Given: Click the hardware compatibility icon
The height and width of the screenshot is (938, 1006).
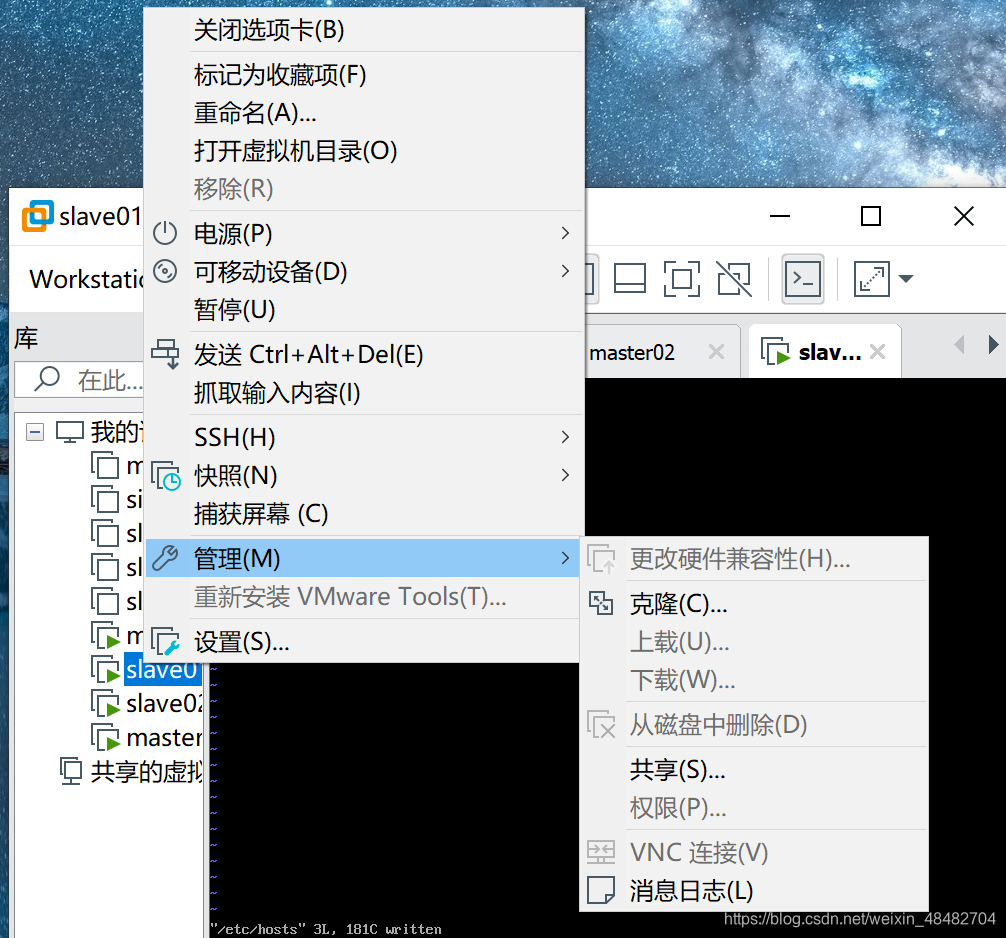Looking at the screenshot, I should tap(602, 559).
